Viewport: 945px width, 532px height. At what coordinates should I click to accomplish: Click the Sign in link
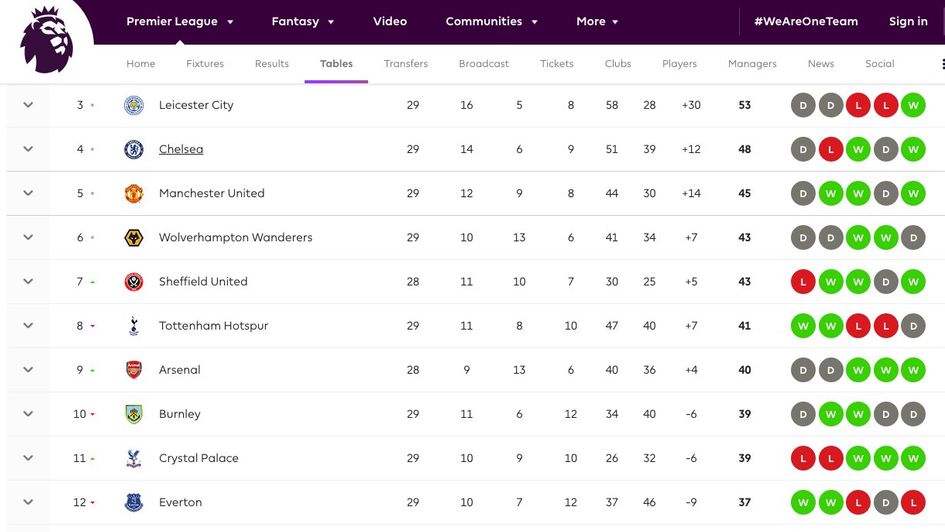click(908, 21)
